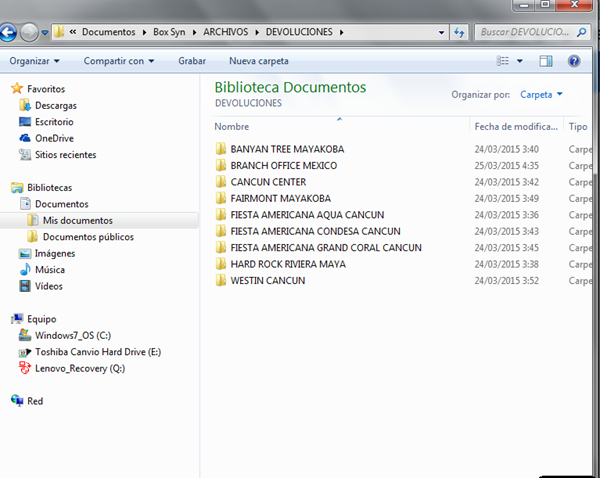Minimize the Explorer window
600x478 pixels.
click(x=523, y=5)
